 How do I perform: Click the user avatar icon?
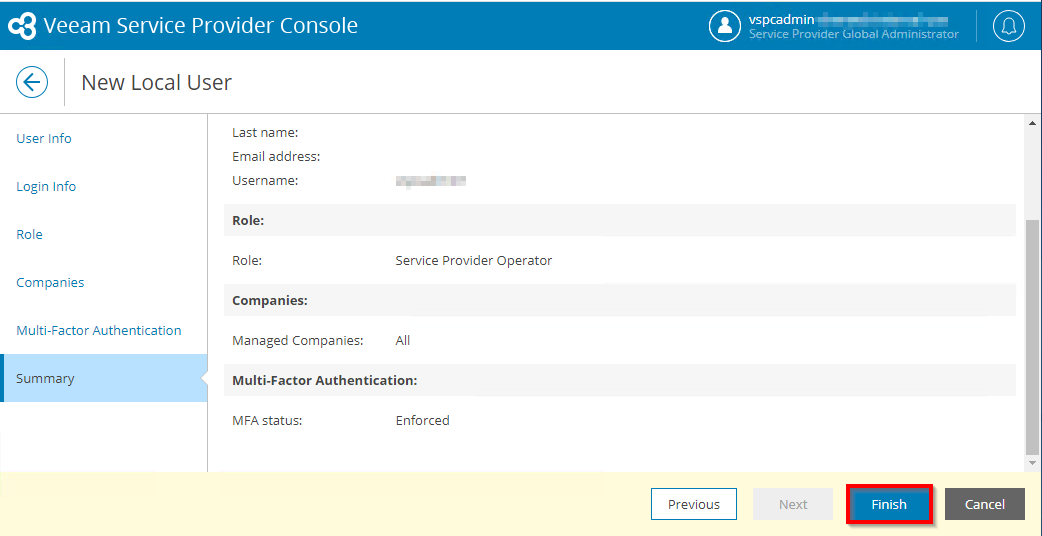[725, 25]
